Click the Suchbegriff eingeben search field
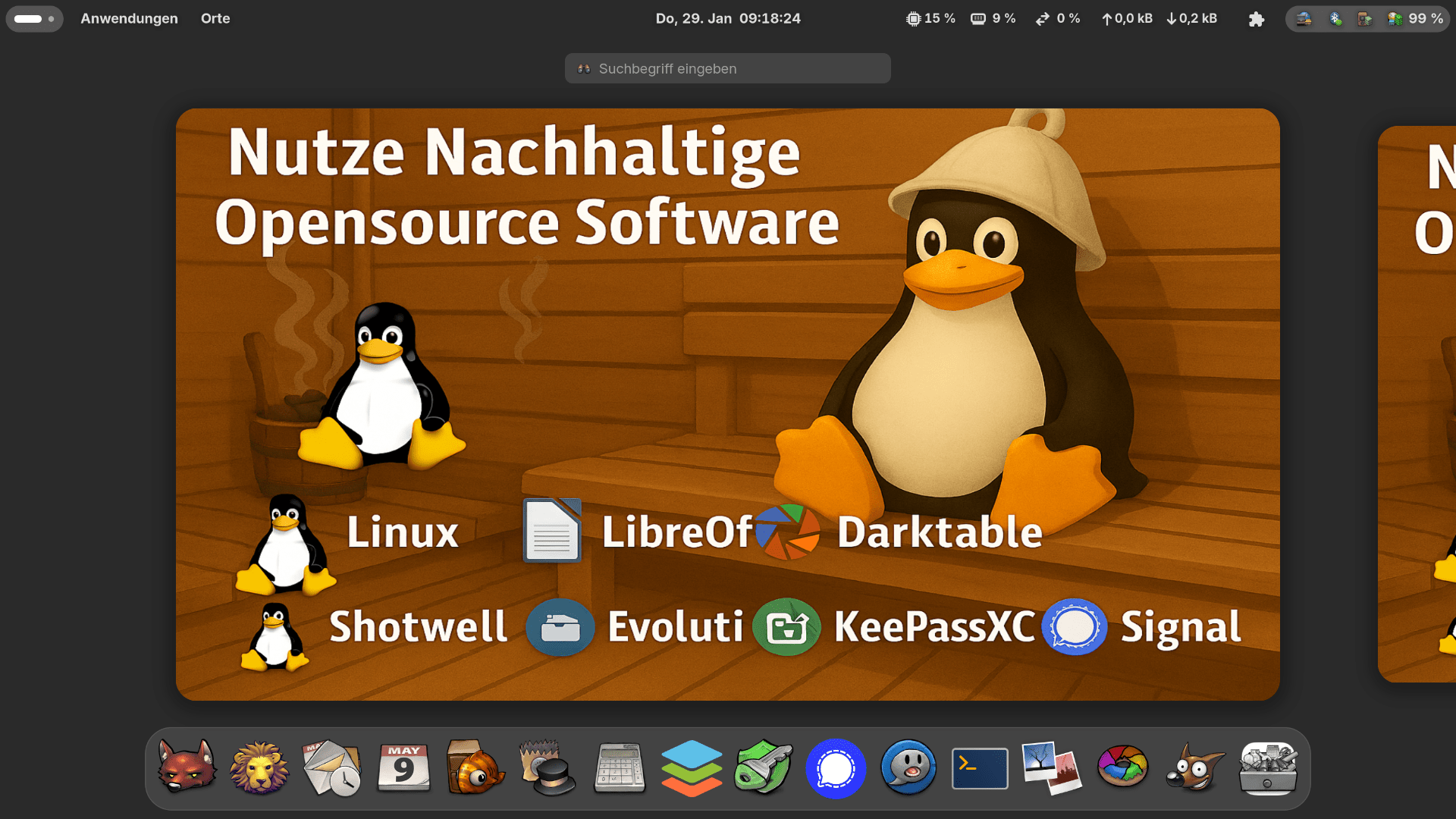The width and height of the screenshot is (1456, 819). tap(727, 68)
